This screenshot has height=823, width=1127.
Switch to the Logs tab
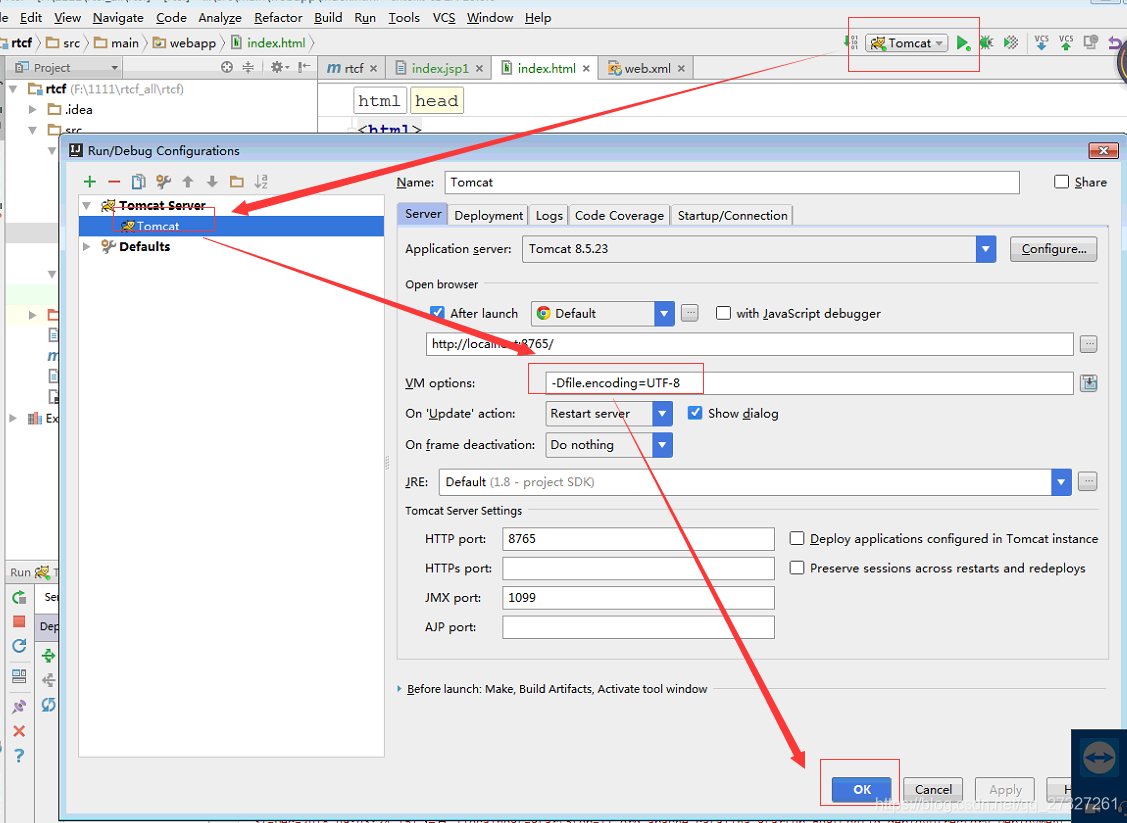point(549,216)
